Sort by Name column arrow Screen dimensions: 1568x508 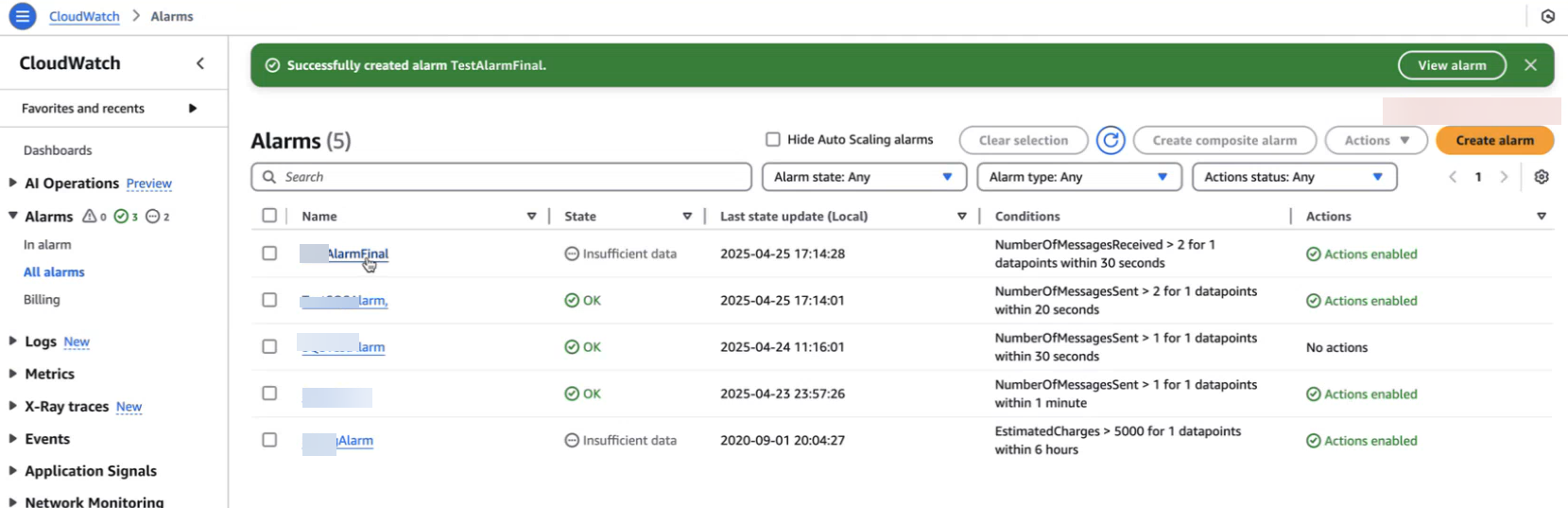point(531,217)
